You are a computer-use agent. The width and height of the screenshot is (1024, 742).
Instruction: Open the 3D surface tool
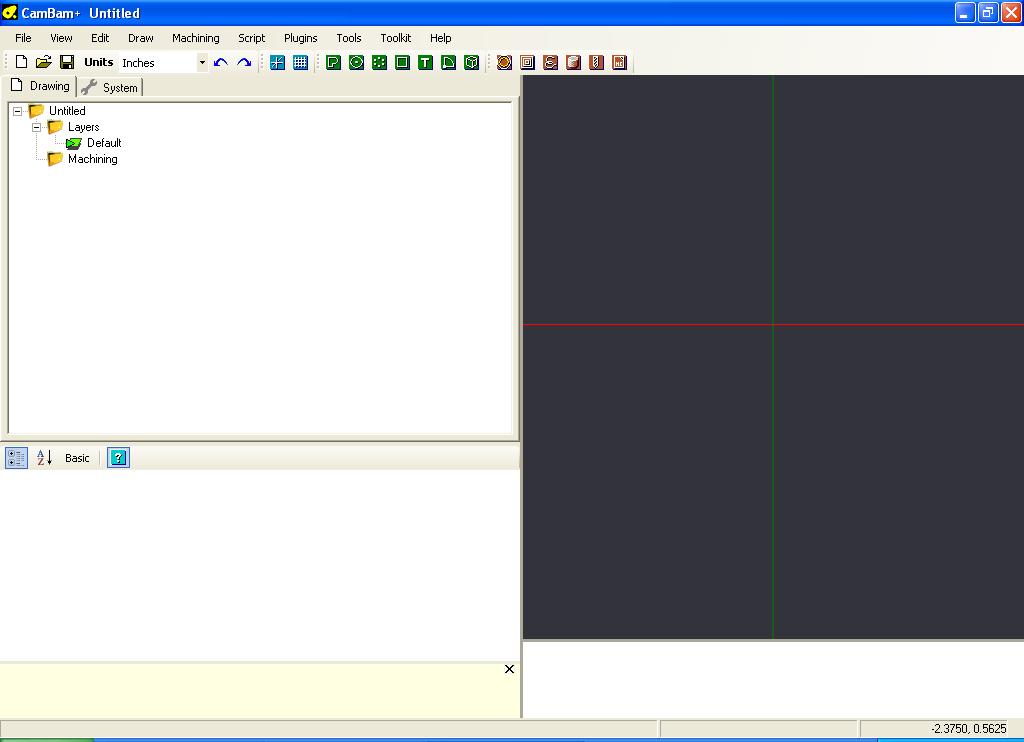point(470,62)
